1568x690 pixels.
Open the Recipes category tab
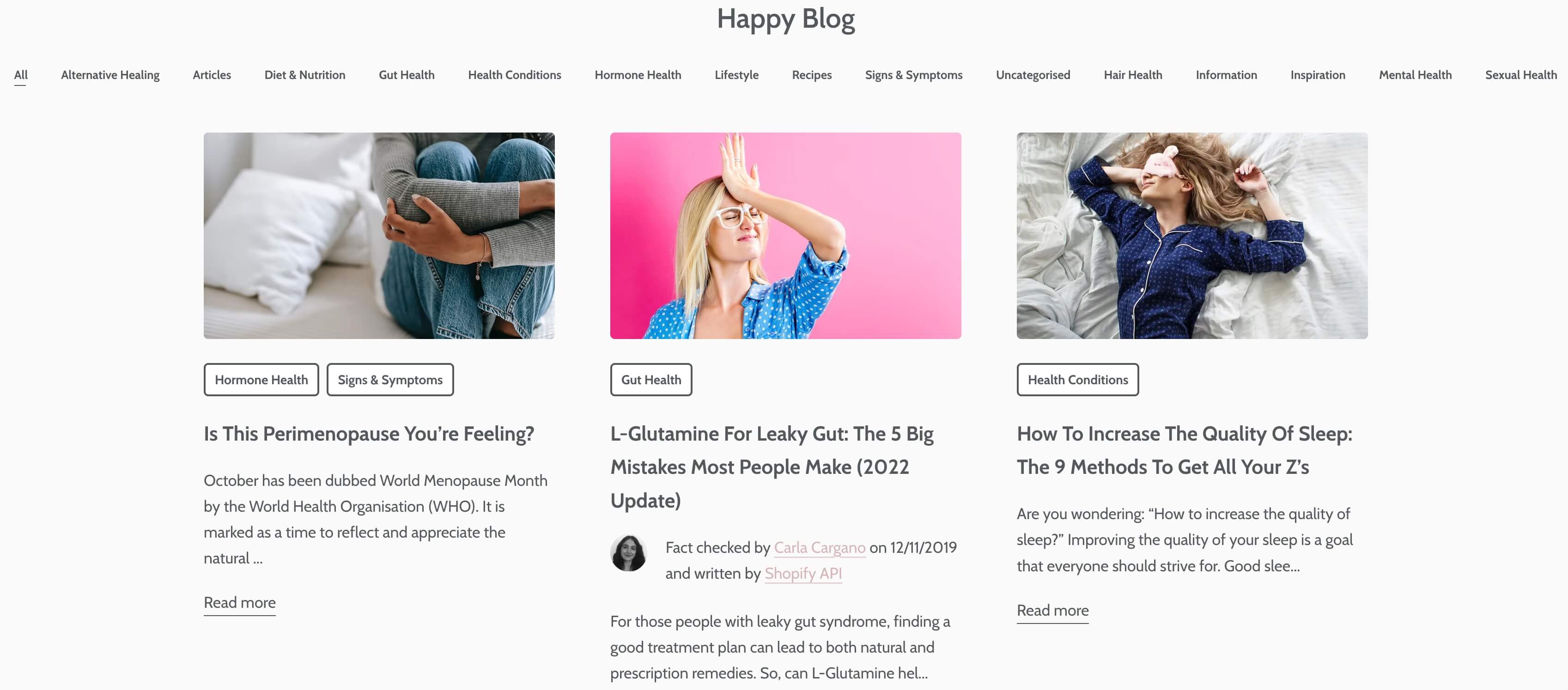coord(811,75)
